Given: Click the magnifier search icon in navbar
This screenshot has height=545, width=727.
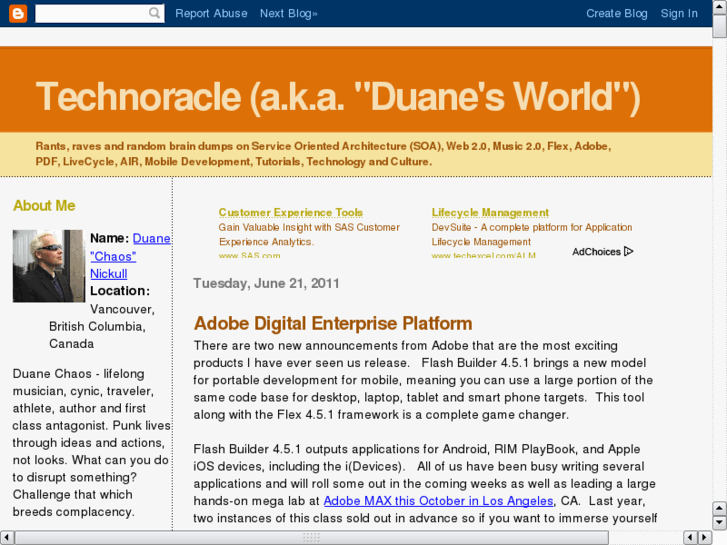Looking at the screenshot, I should point(154,13).
